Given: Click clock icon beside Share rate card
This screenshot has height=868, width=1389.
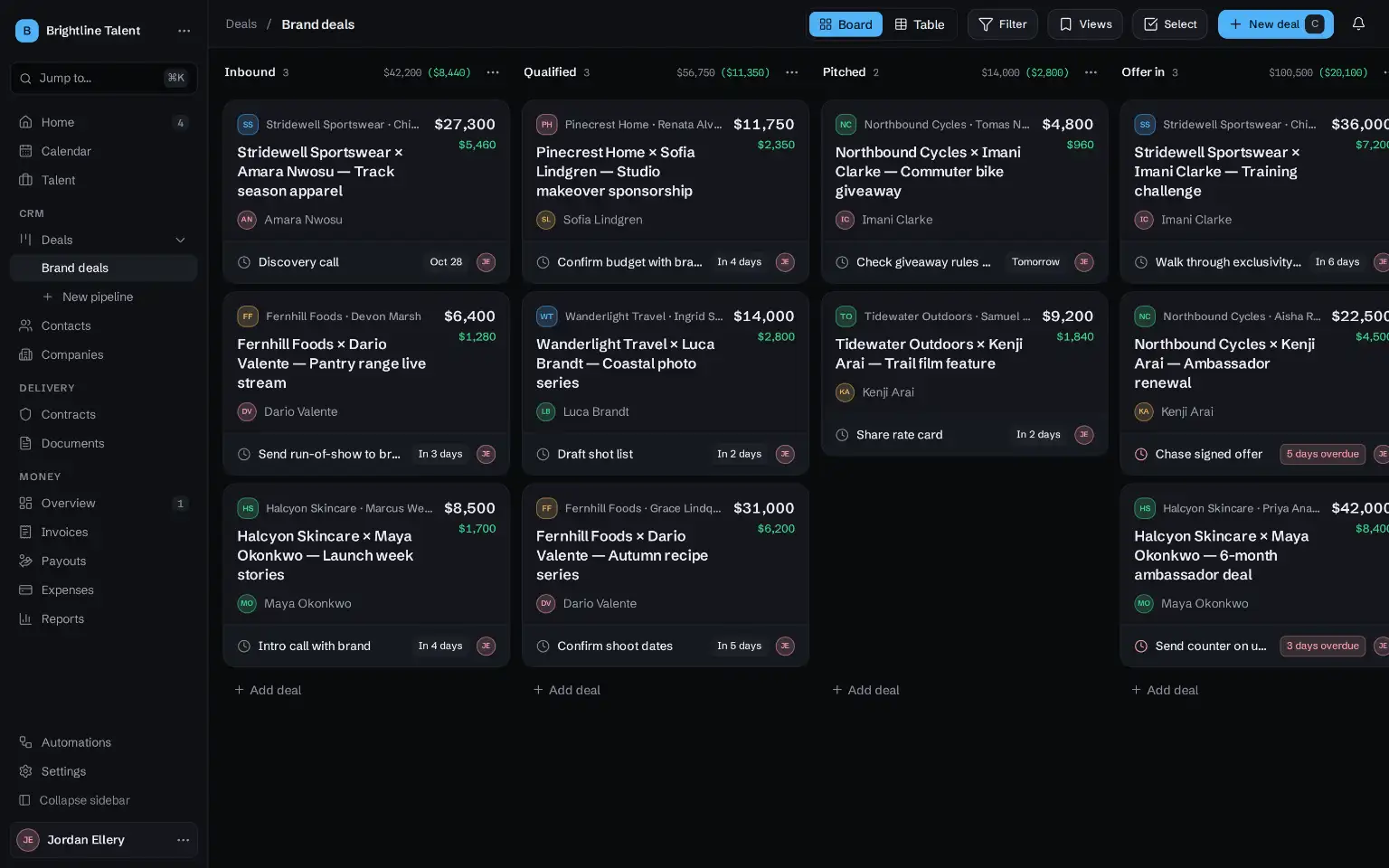Looking at the screenshot, I should [x=842, y=435].
